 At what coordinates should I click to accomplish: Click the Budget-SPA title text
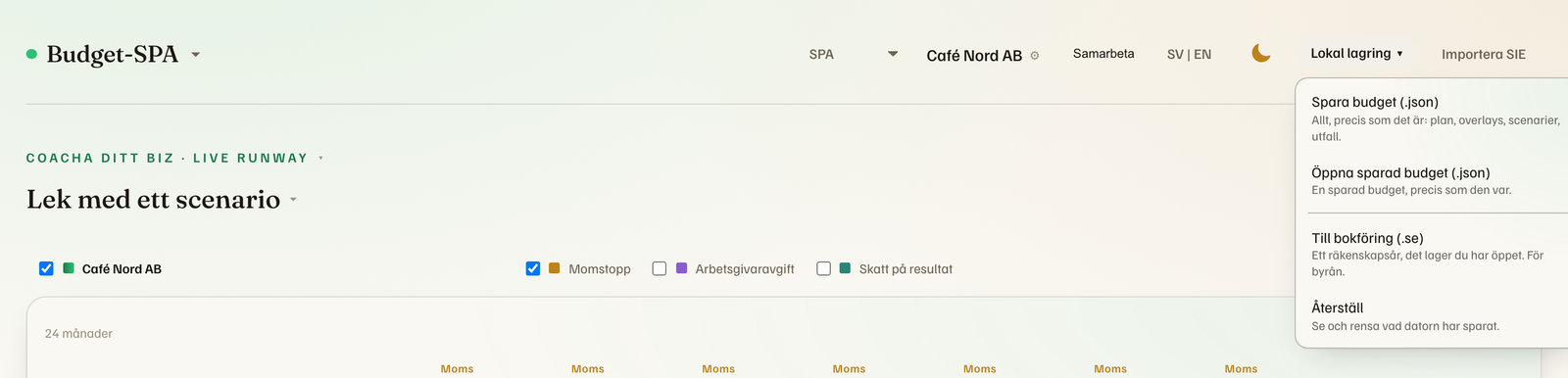(113, 54)
